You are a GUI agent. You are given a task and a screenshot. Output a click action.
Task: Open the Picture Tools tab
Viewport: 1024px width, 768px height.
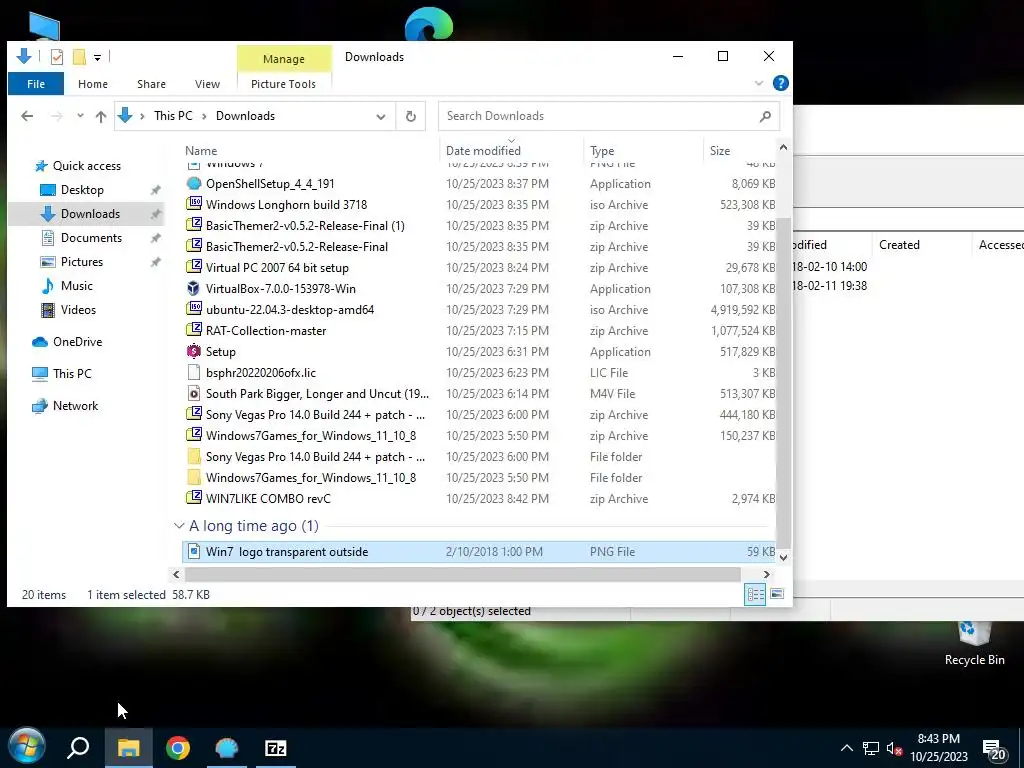(x=283, y=84)
